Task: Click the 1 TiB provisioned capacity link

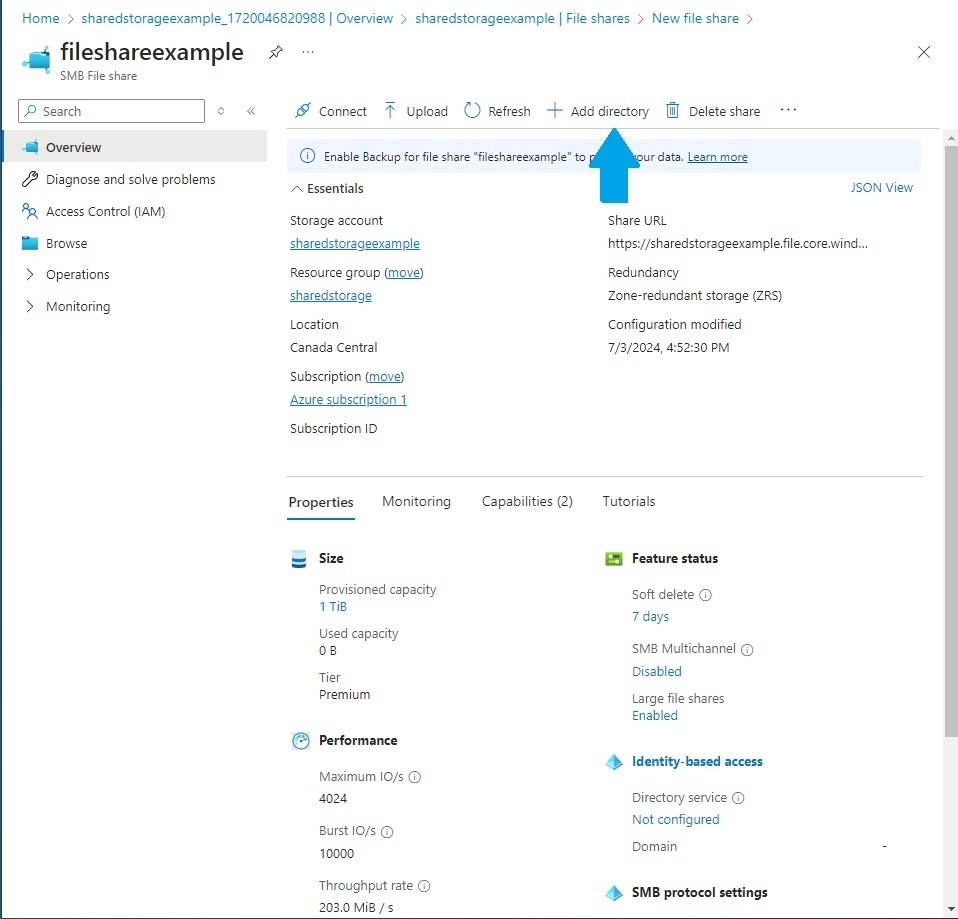Action: tap(333, 607)
